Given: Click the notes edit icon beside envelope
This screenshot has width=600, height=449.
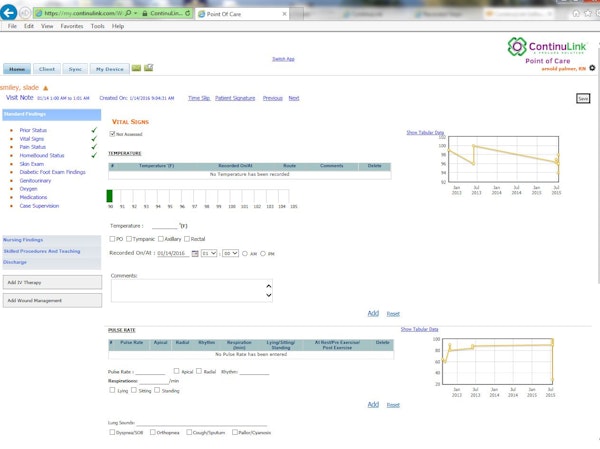Looking at the screenshot, I should (148, 68).
